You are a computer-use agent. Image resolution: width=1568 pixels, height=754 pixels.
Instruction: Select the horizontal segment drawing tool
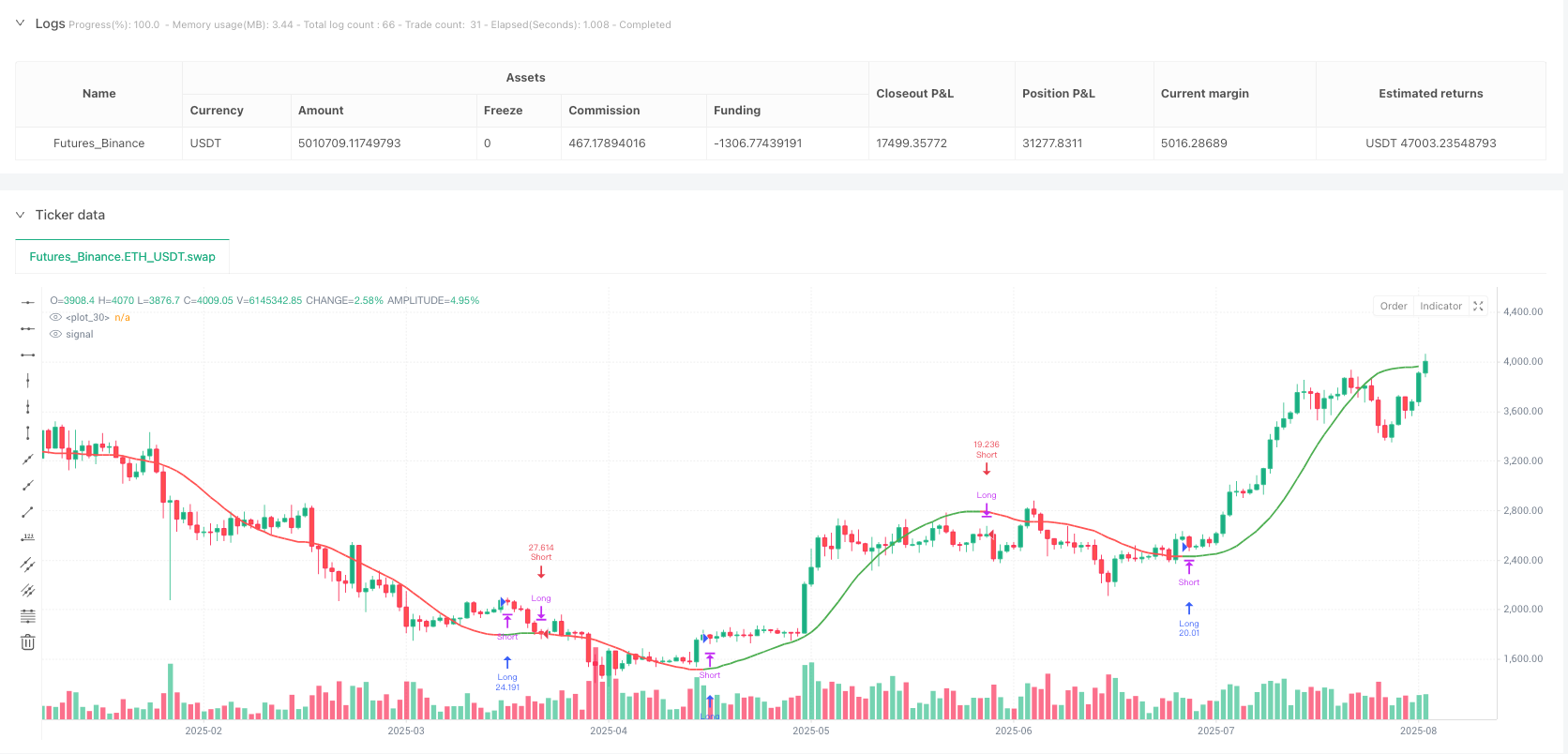tap(28, 354)
